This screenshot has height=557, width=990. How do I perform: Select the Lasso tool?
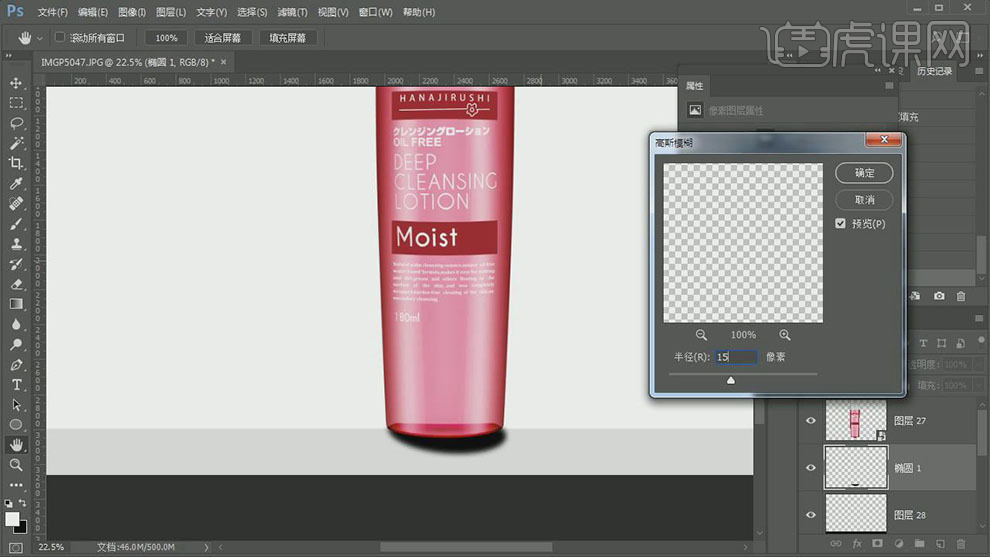click(x=16, y=123)
